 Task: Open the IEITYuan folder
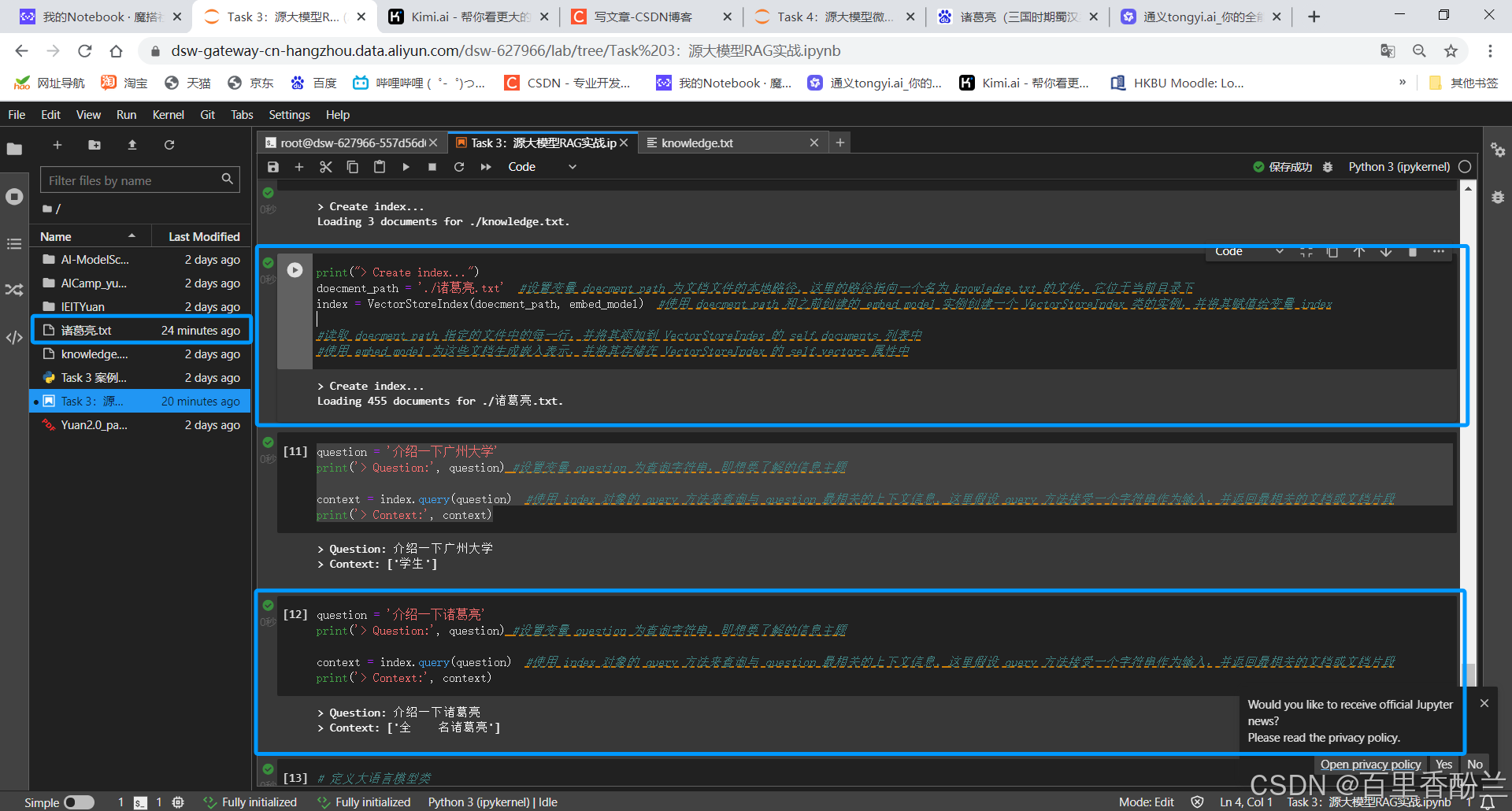[141, 307]
